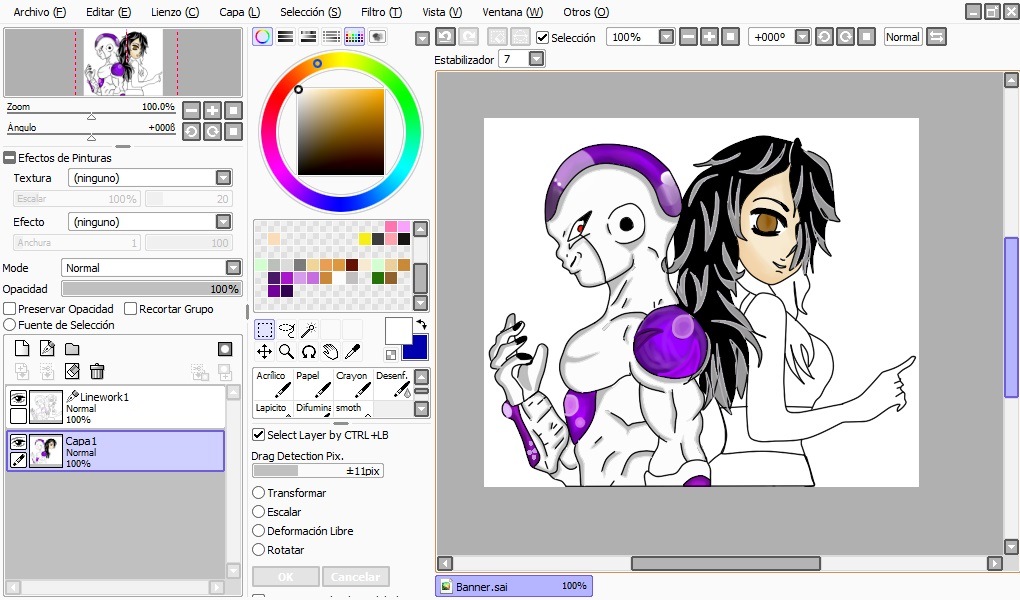Open the Ventana menu

coord(513,12)
